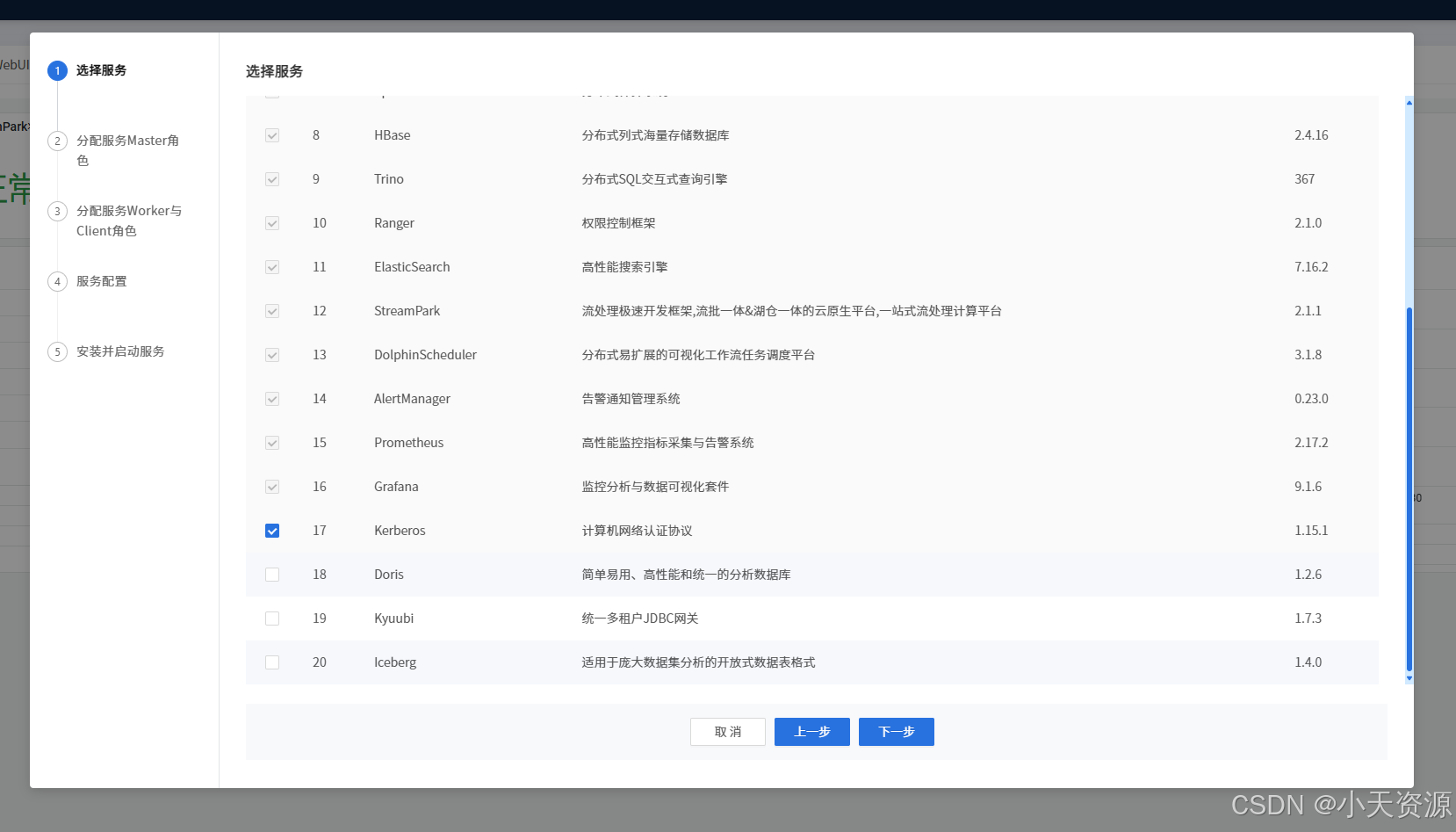Image resolution: width=1456 pixels, height=832 pixels.
Task: Click the description 权限控制框架
Action: [619, 223]
